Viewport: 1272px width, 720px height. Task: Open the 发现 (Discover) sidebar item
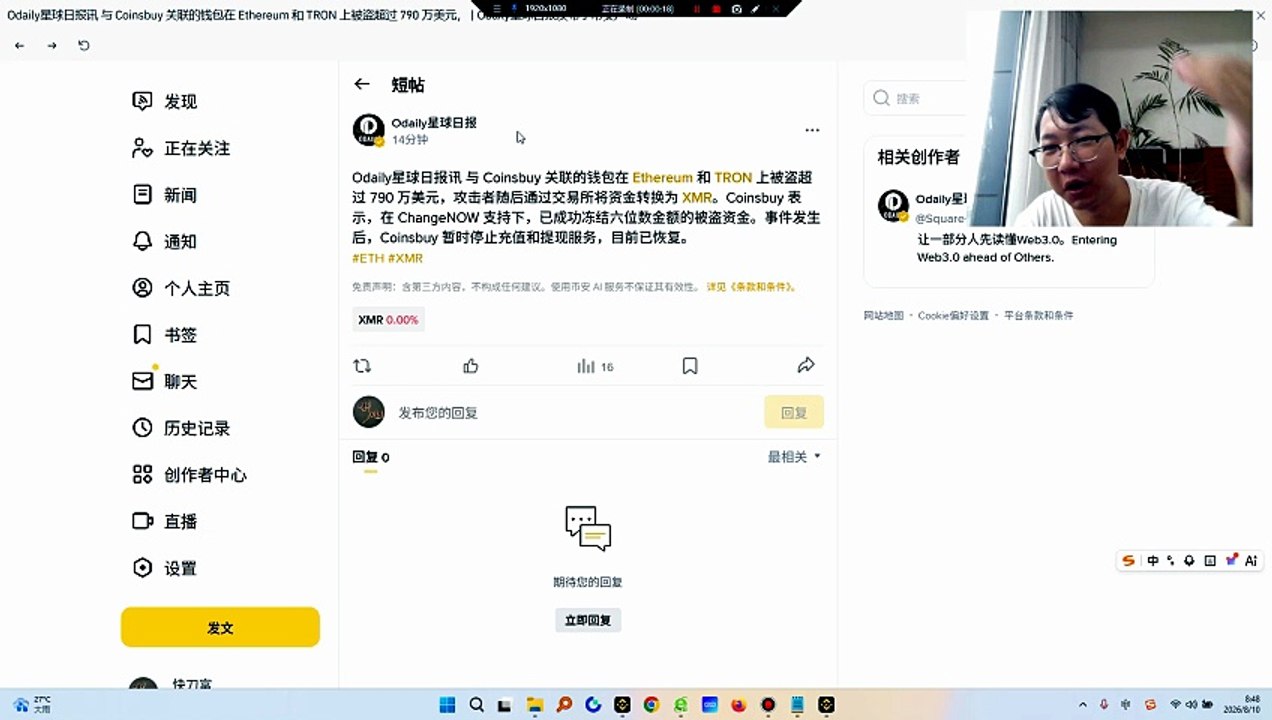166,101
